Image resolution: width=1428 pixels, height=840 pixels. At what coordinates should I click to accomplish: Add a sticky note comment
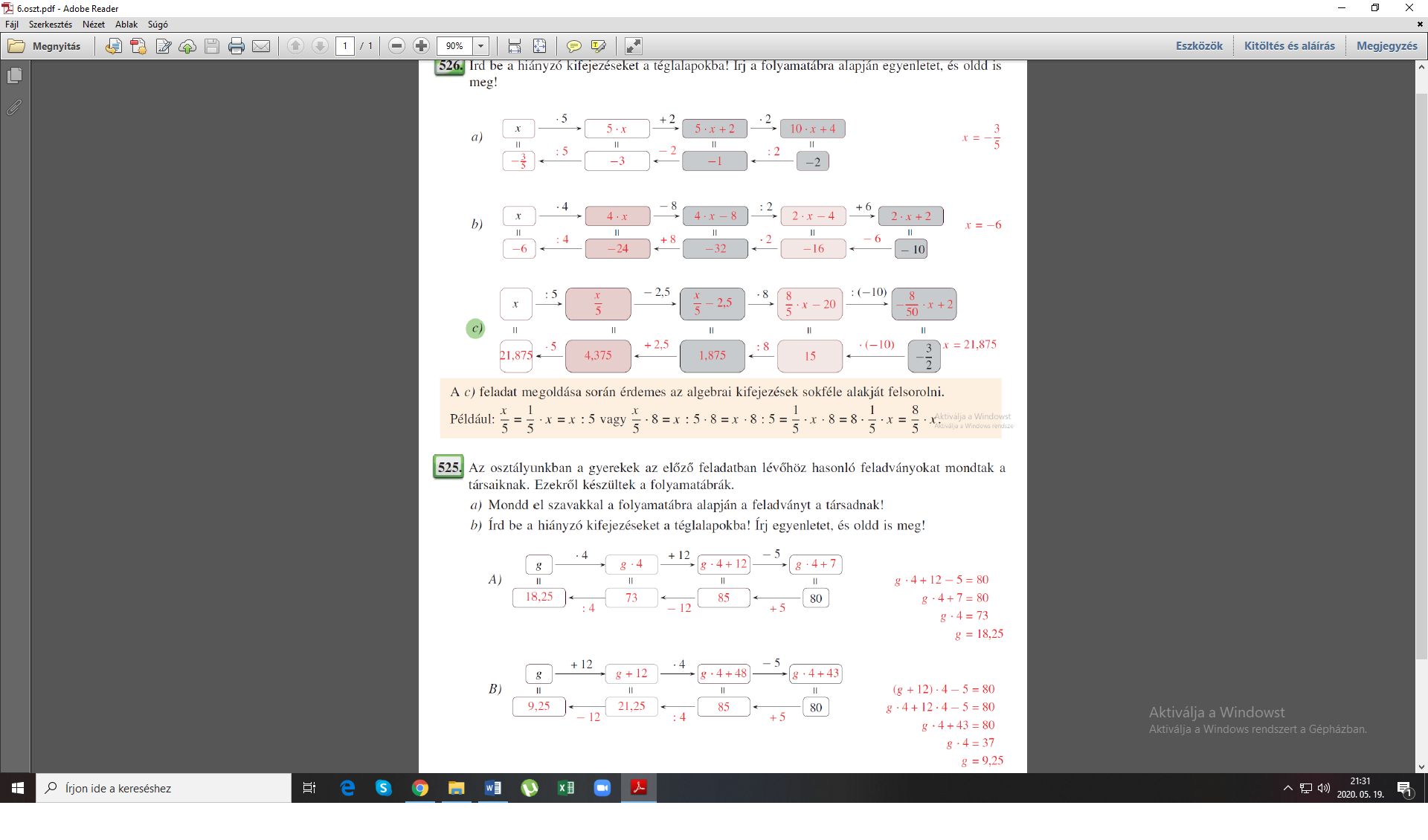click(573, 46)
